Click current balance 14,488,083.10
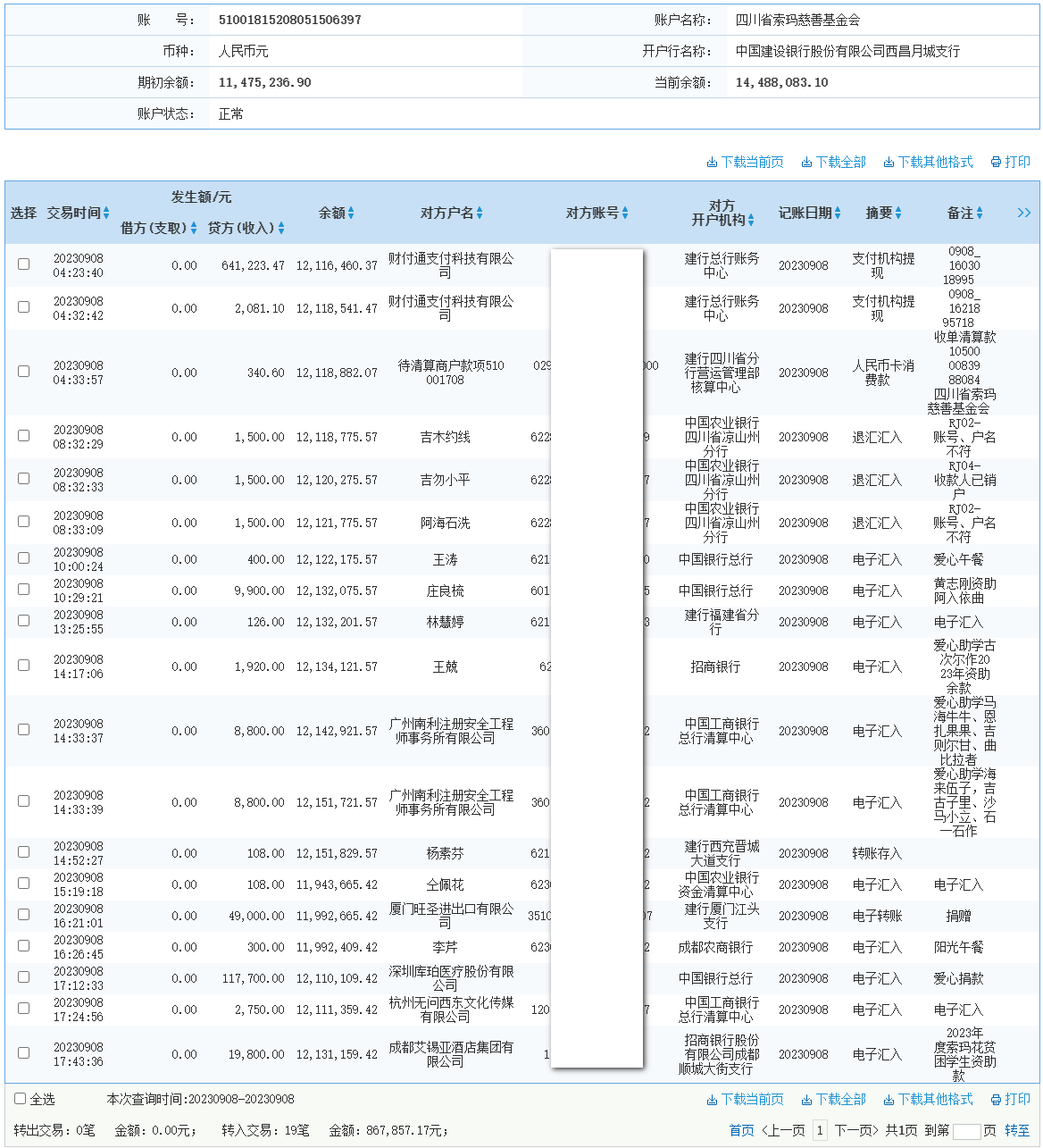This screenshot has width=1043, height=1148. tap(782, 82)
